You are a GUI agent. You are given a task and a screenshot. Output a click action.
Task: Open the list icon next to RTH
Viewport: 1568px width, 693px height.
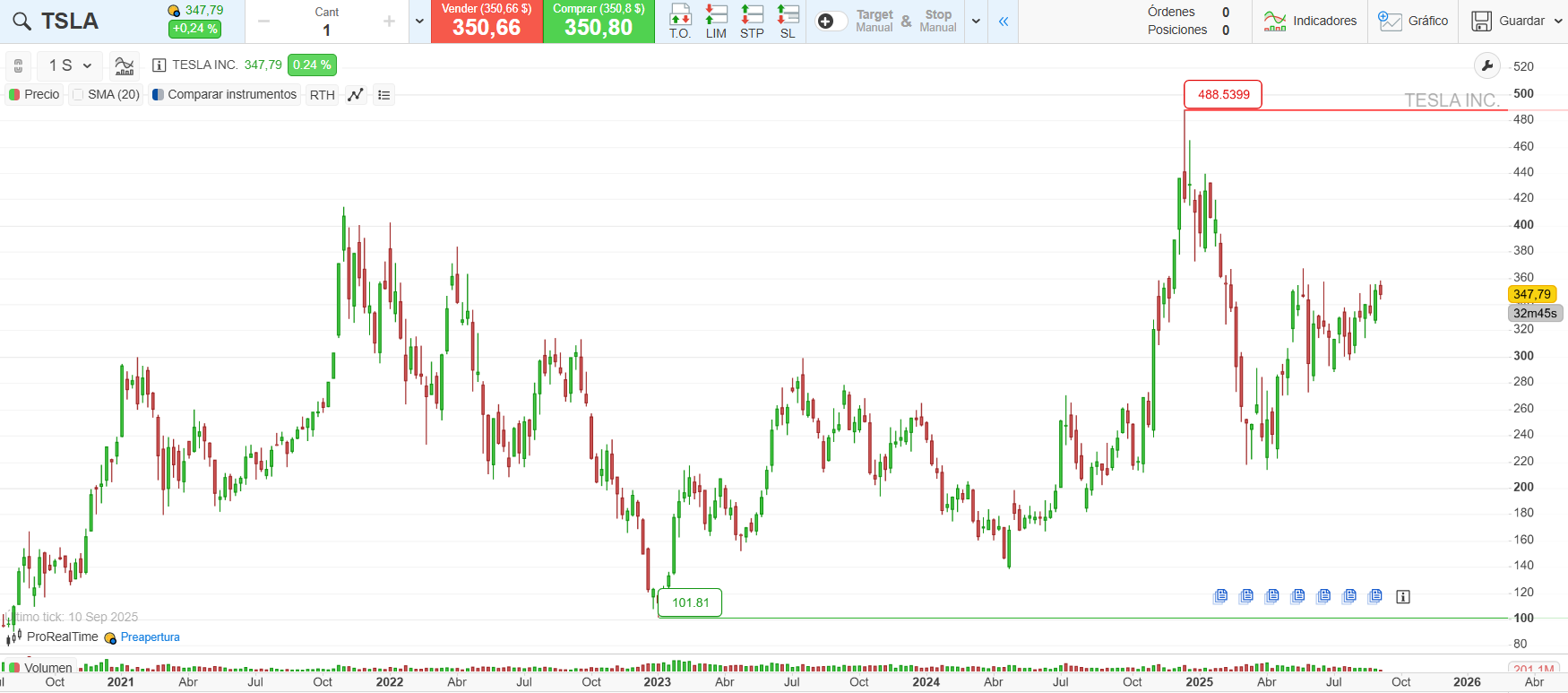[384, 95]
